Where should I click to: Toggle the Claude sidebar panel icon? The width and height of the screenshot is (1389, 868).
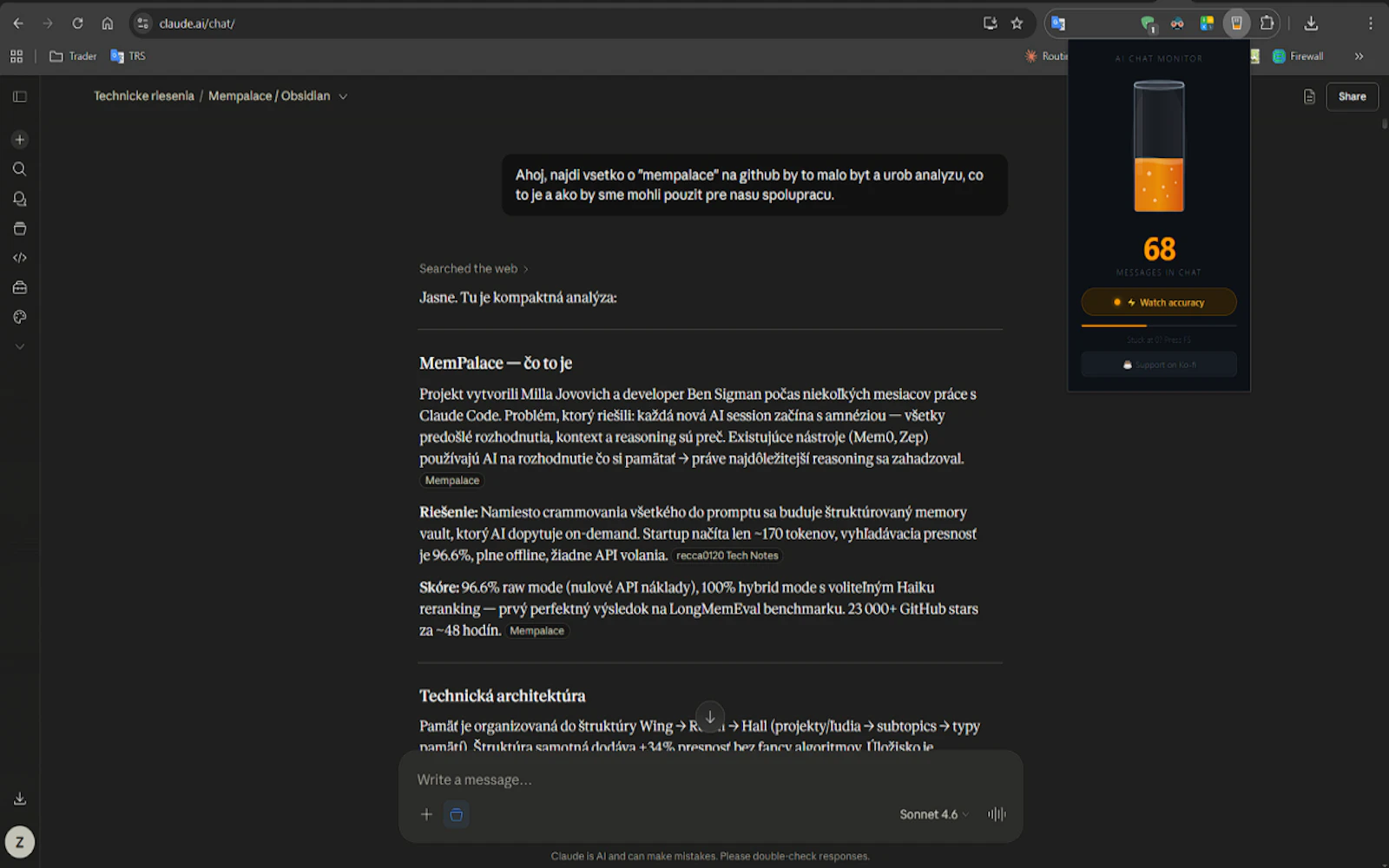click(x=20, y=96)
